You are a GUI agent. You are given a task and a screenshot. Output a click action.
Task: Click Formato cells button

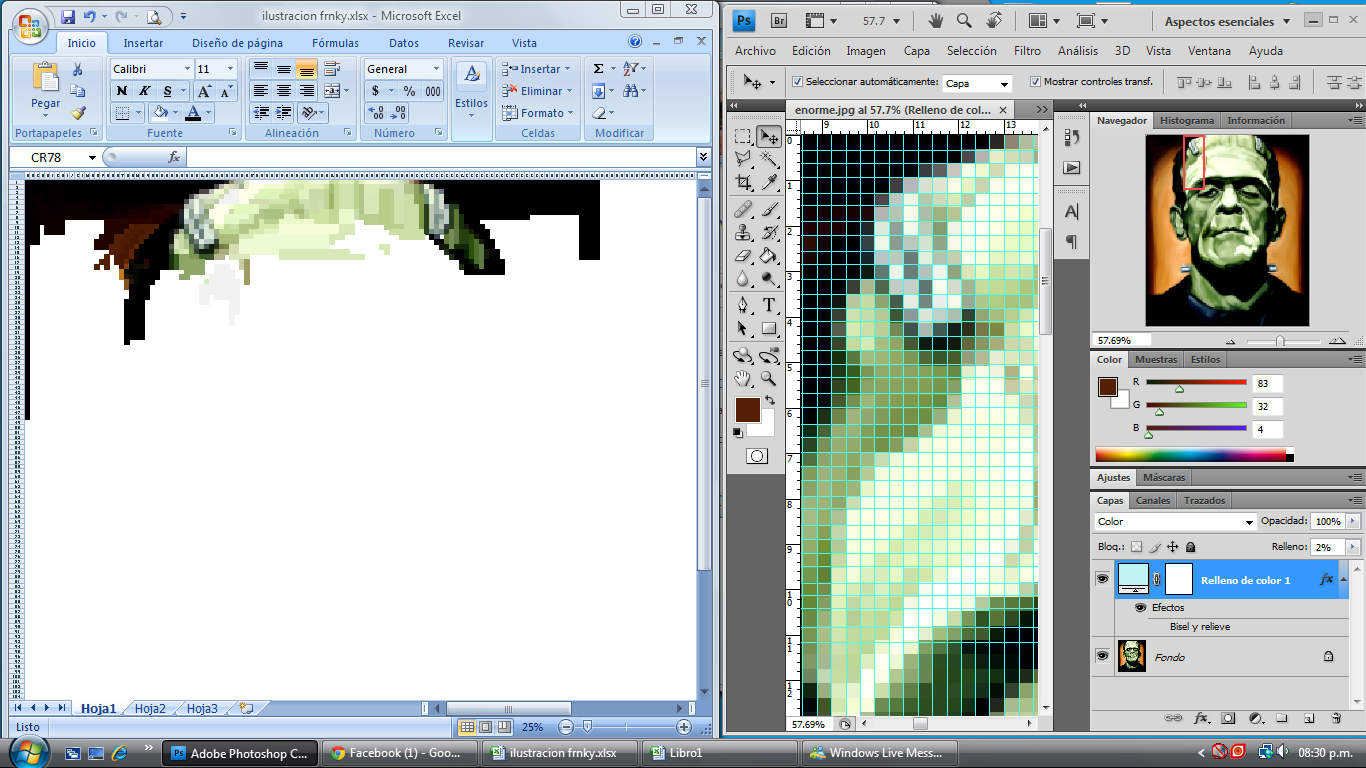point(538,113)
